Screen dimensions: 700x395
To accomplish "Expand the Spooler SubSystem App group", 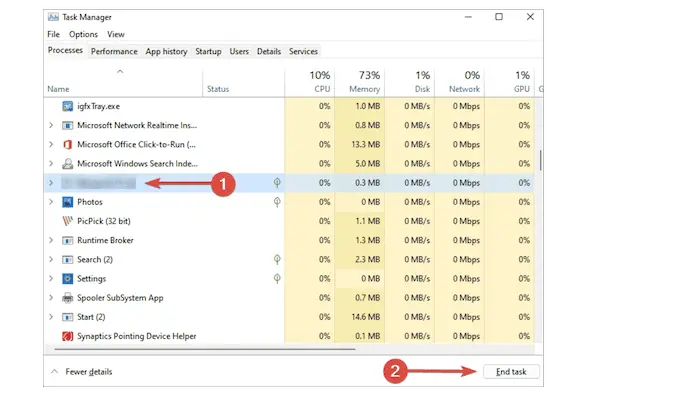I will pos(51,298).
